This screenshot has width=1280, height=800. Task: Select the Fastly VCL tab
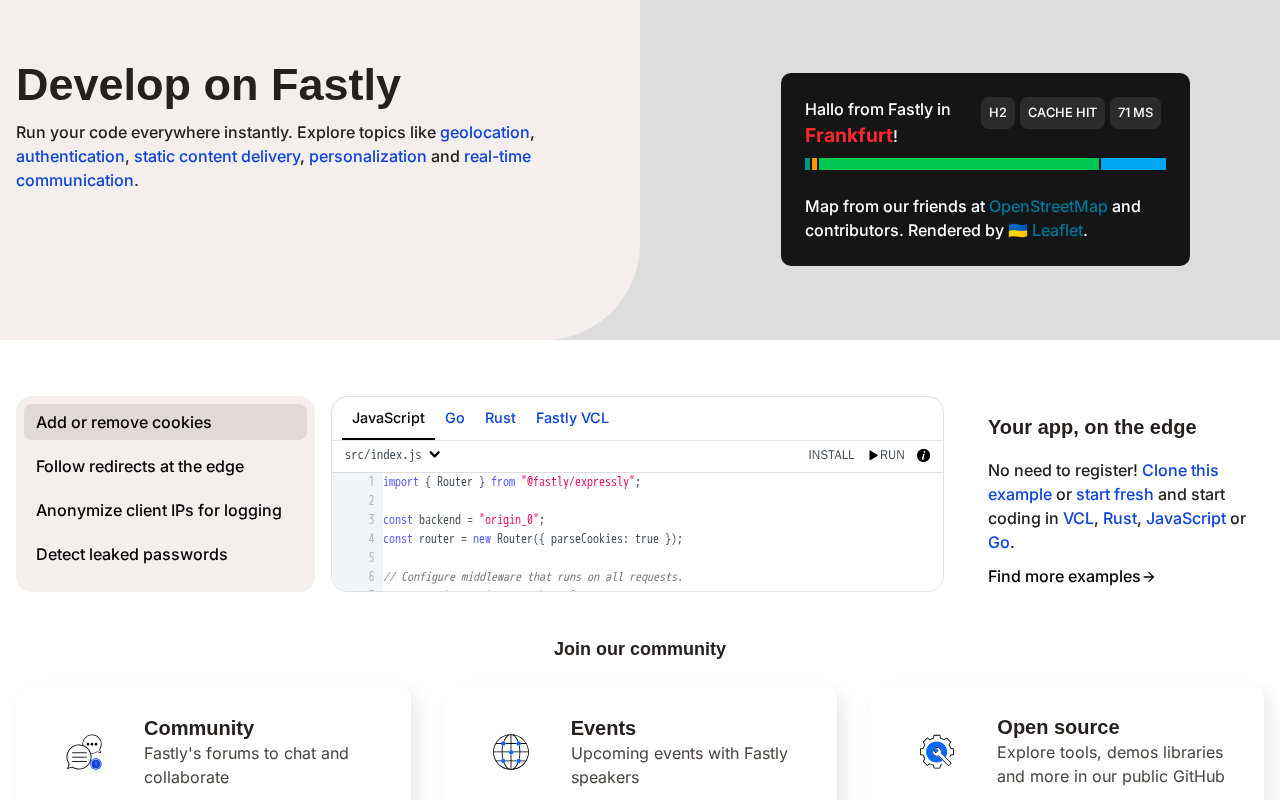click(572, 418)
